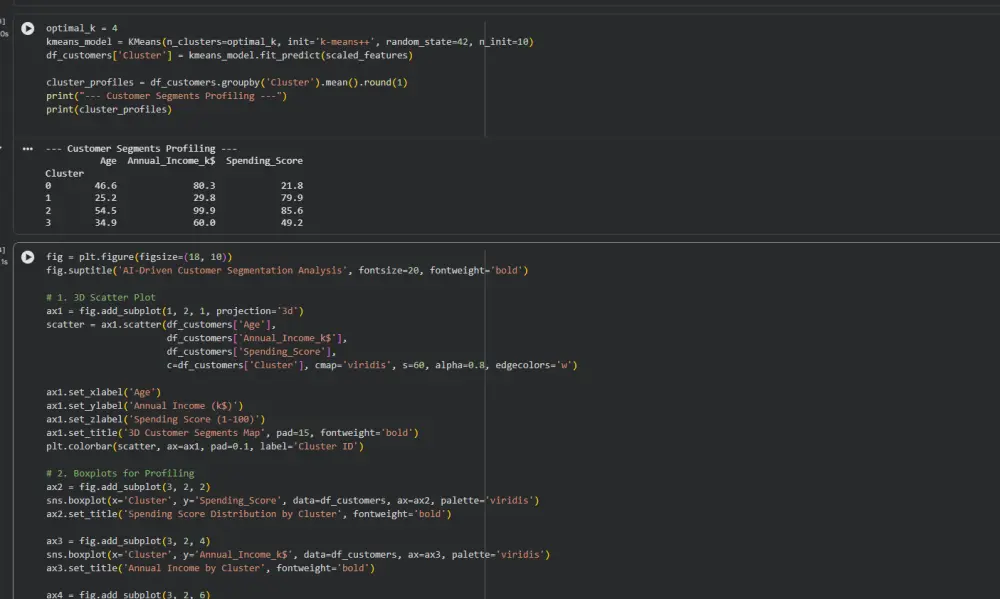
Task: Click the ax1.set_title 3D Customer Segments line
Action: coord(232,433)
